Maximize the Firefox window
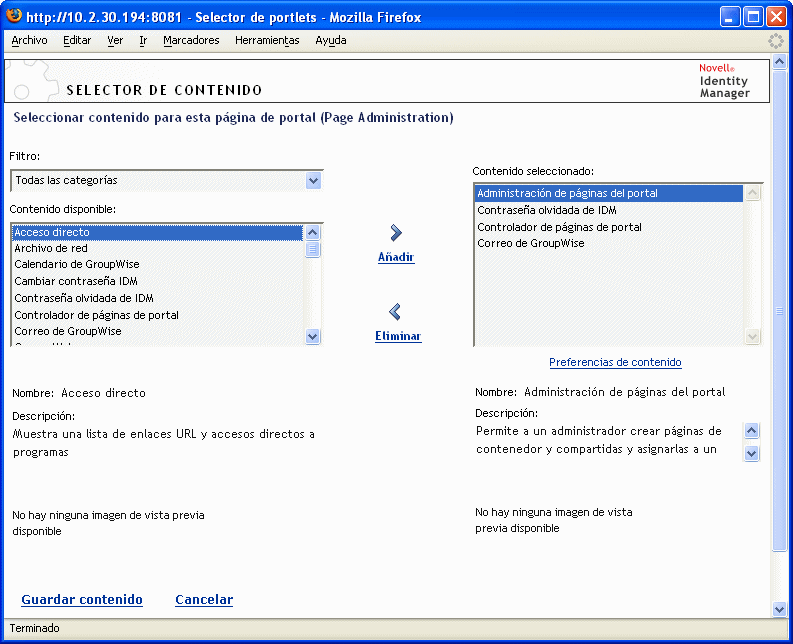The image size is (793, 644). tap(753, 17)
